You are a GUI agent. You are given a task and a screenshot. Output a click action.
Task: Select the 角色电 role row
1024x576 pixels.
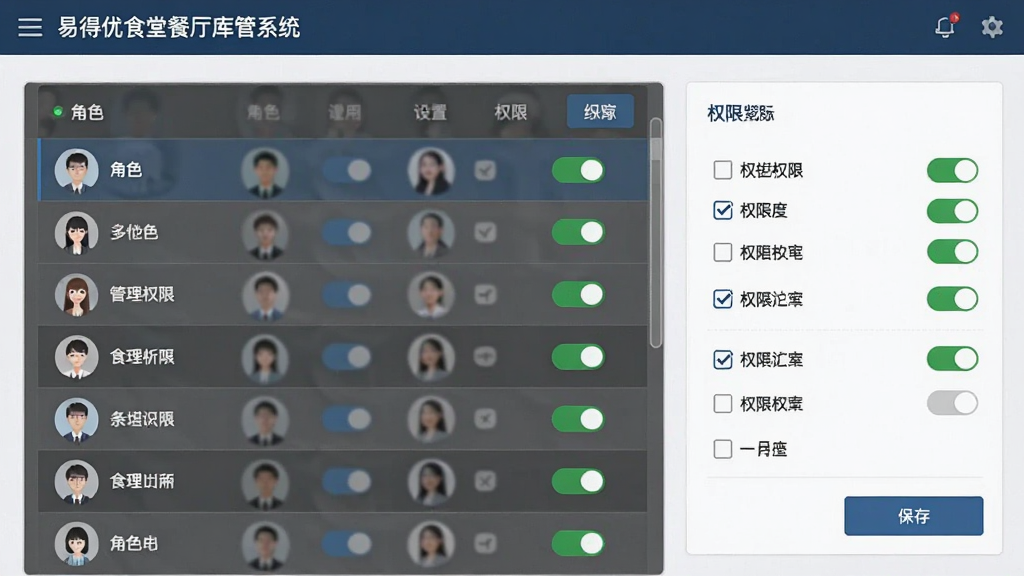pyautogui.click(x=342, y=543)
